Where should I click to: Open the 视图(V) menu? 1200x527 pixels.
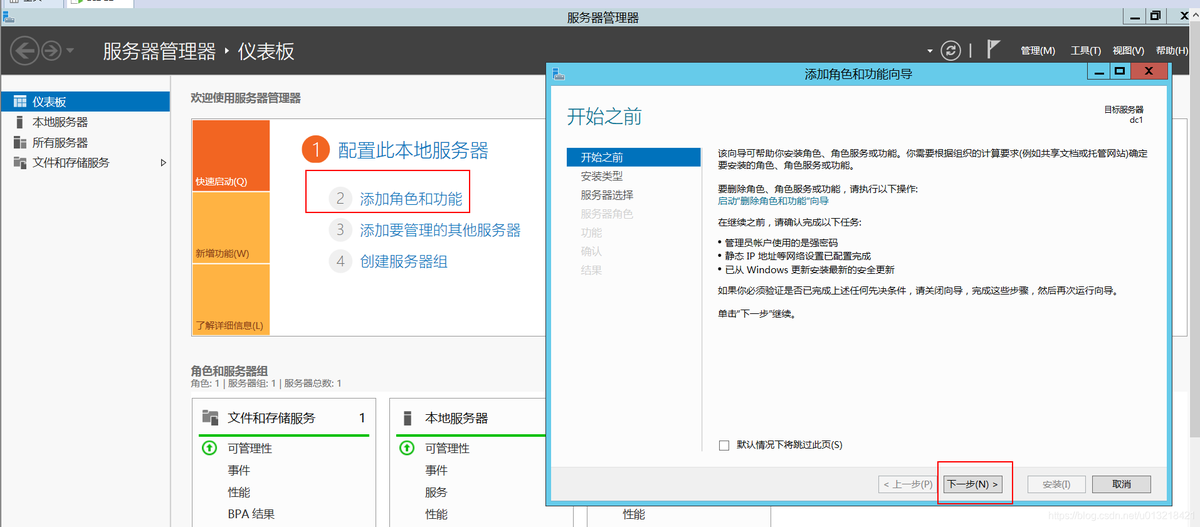1128,51
